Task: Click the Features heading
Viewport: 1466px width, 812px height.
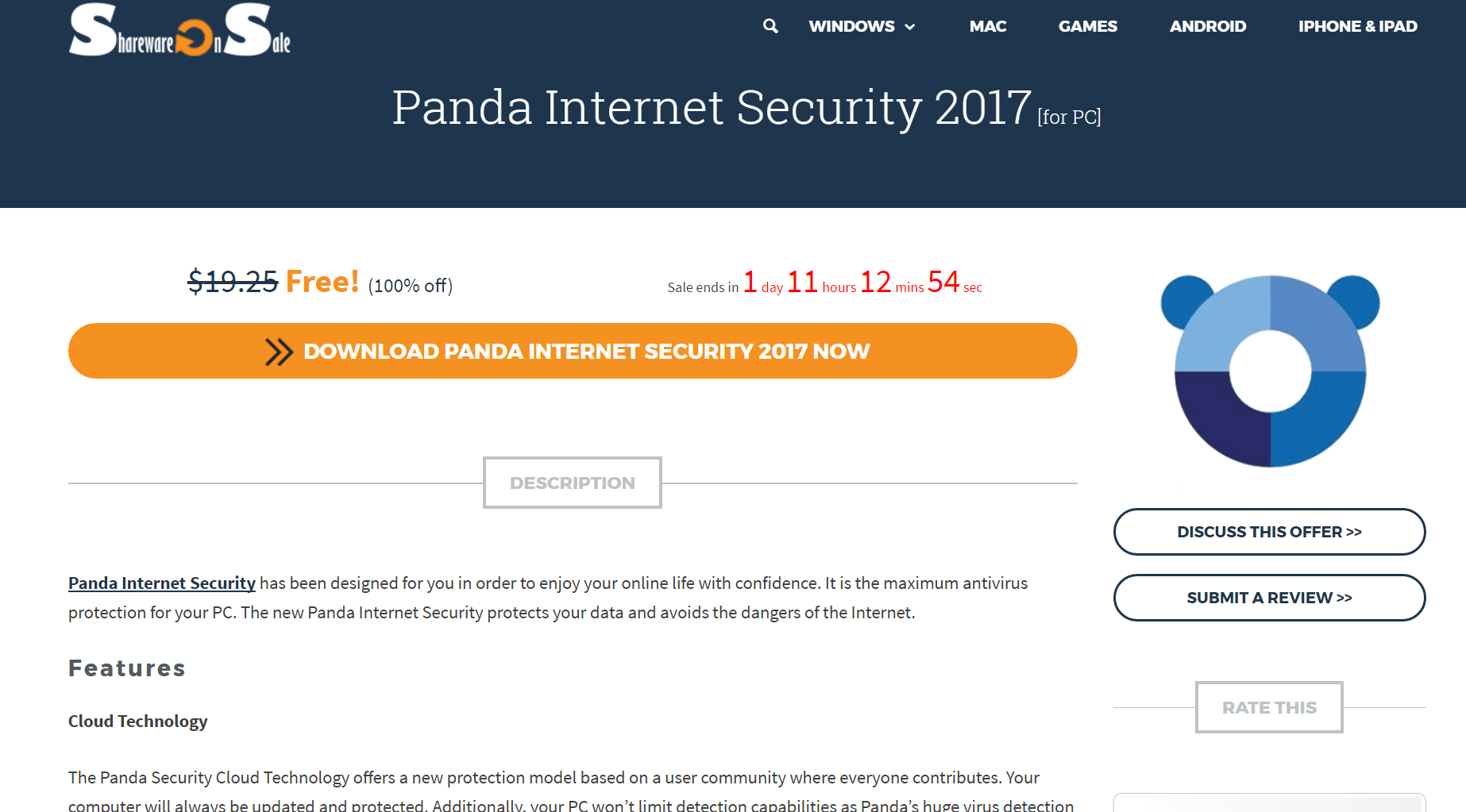Action: [127, 668]
